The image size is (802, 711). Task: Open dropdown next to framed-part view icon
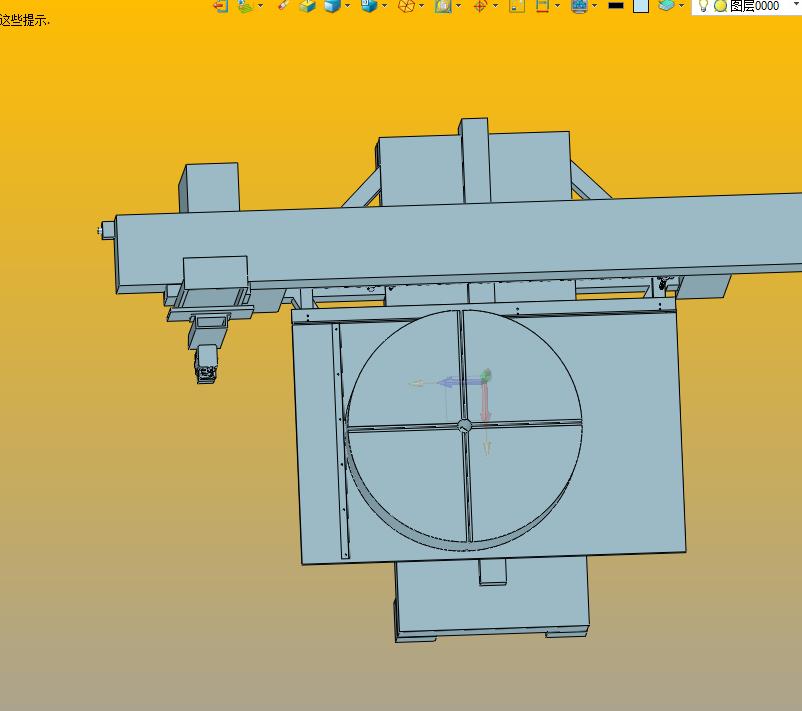458,6
